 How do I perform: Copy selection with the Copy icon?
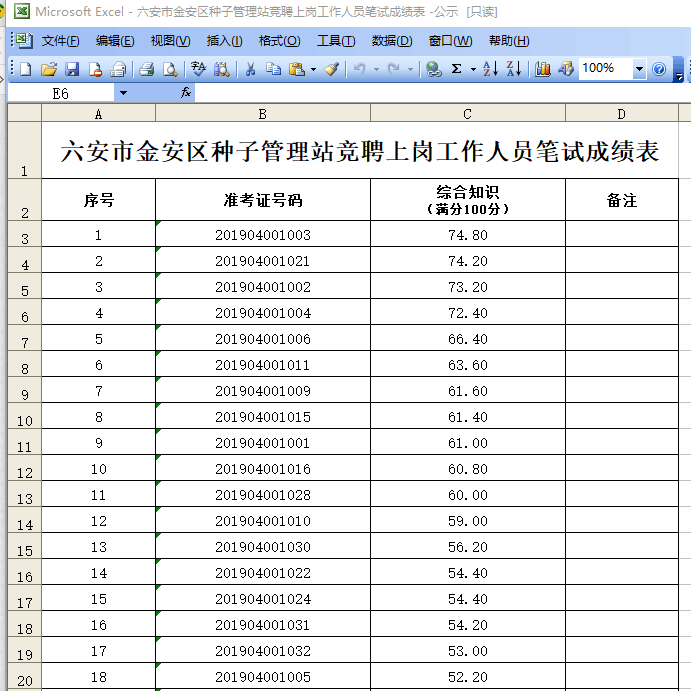pyautogui.click(x=274, y=69)
